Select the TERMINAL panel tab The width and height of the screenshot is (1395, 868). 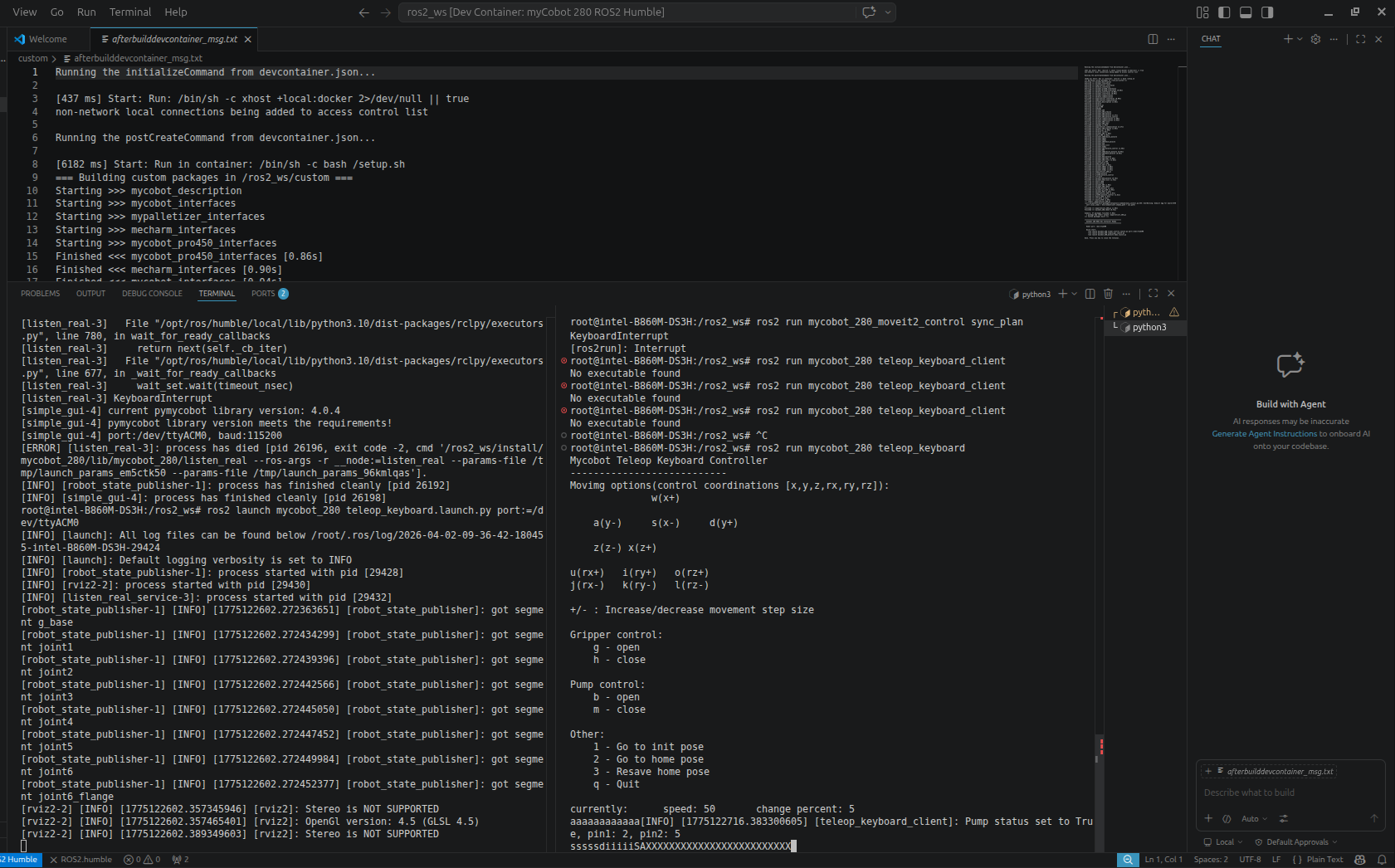click(x=217, y=294)
